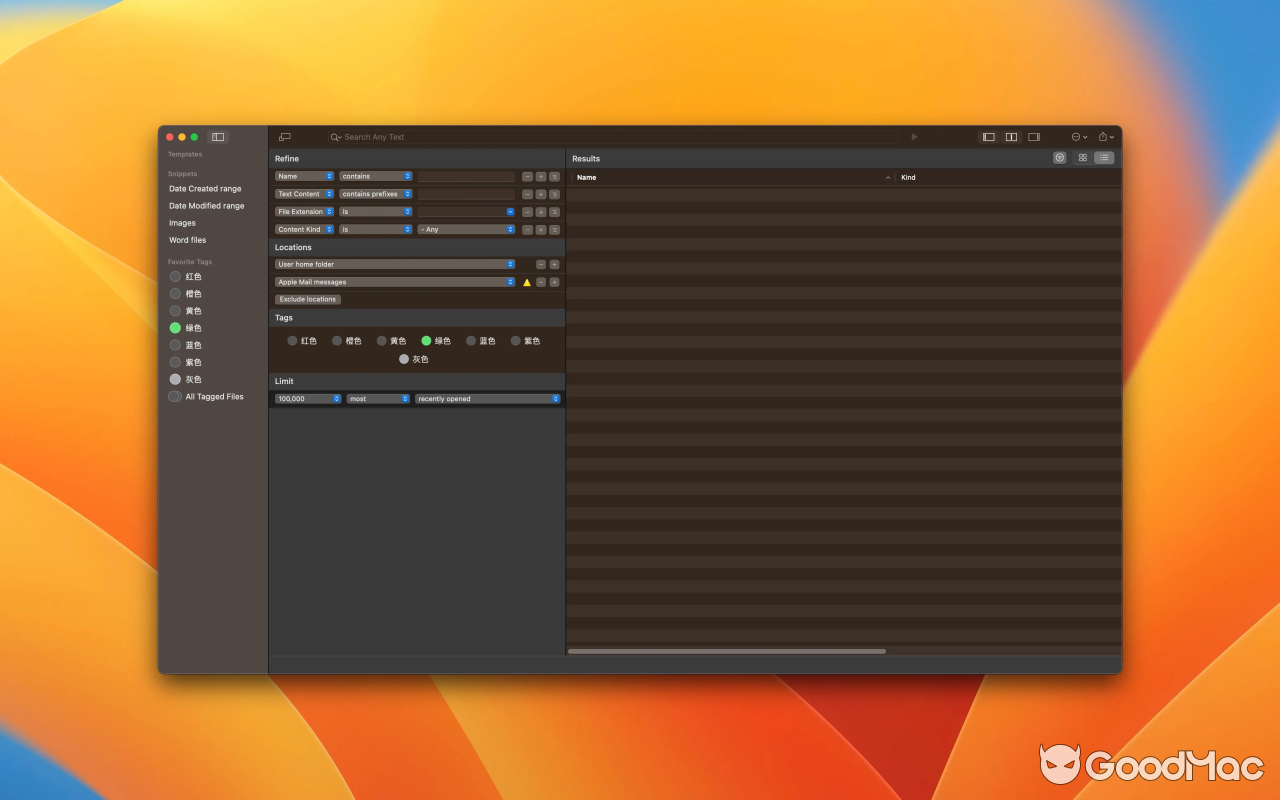Open the action menu in the toolbar
Viewport: 1280px width, 800px height.
(x=1076, y=136)
